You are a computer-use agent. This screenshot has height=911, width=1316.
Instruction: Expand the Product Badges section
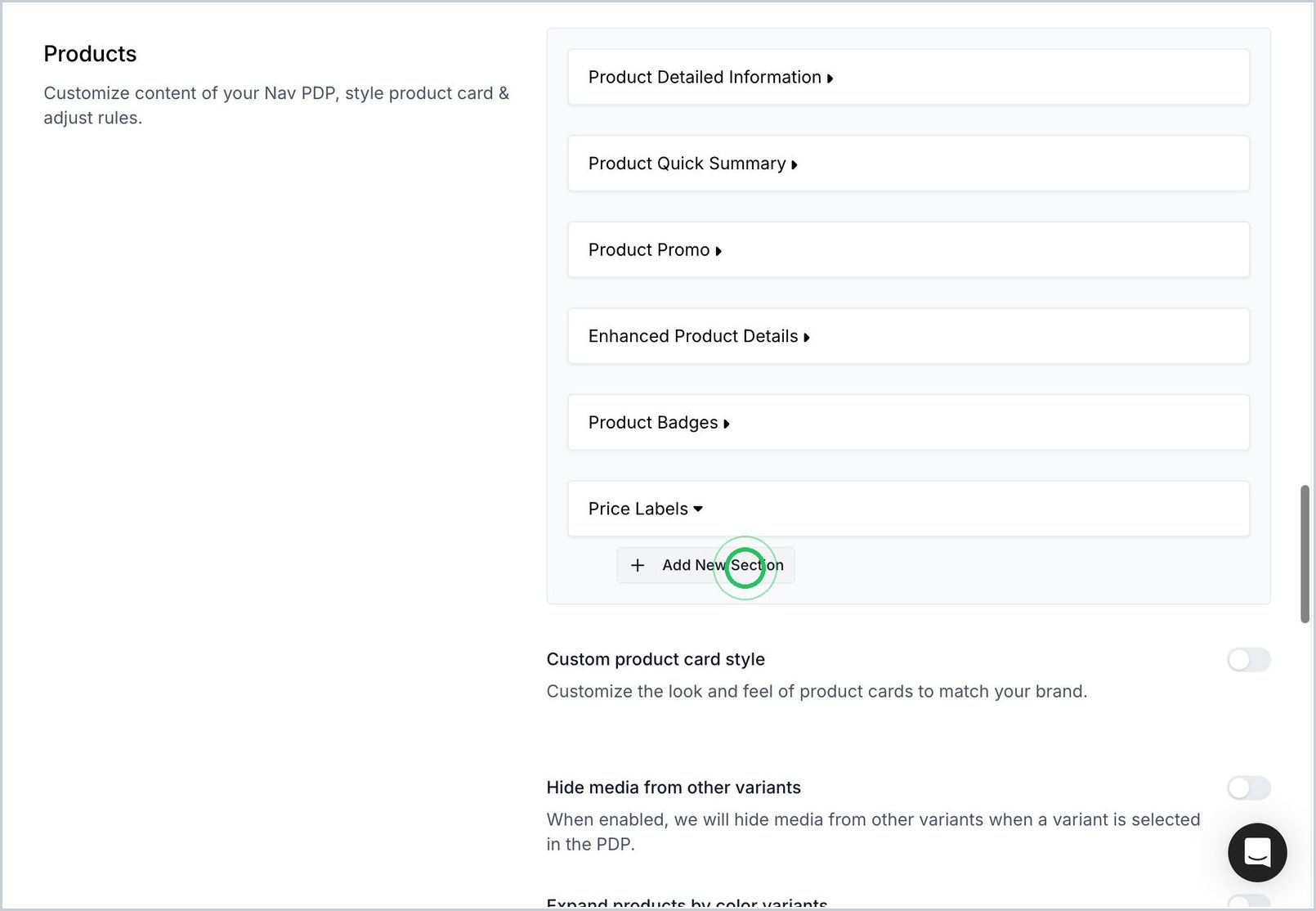(x=908, y=423)
